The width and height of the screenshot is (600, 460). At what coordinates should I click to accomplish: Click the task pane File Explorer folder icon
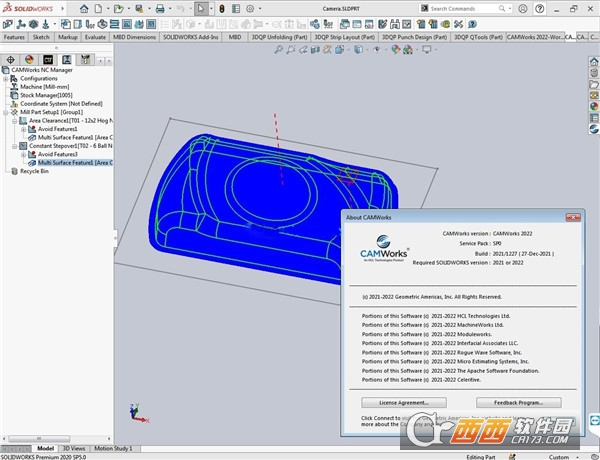593,84
